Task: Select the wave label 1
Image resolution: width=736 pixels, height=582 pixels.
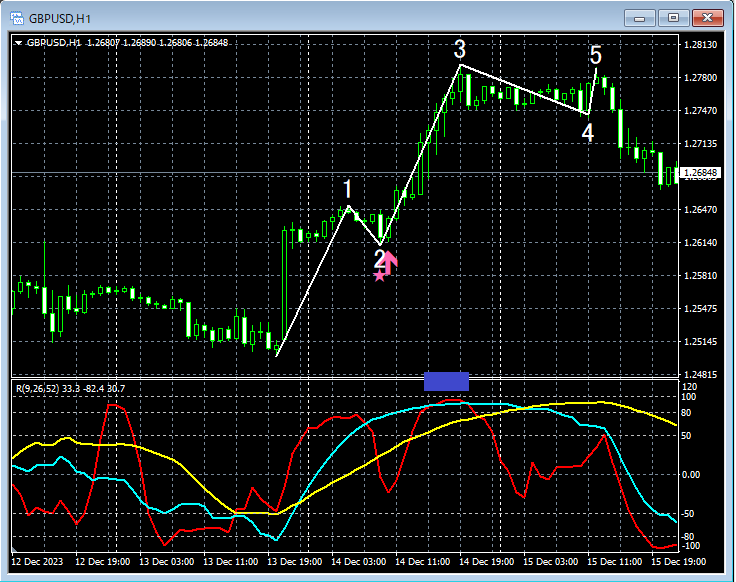Action: coord(347,189)
